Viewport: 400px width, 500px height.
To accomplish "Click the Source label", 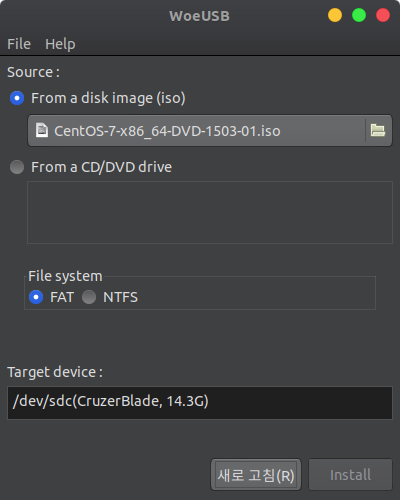I will click(33, 72).
